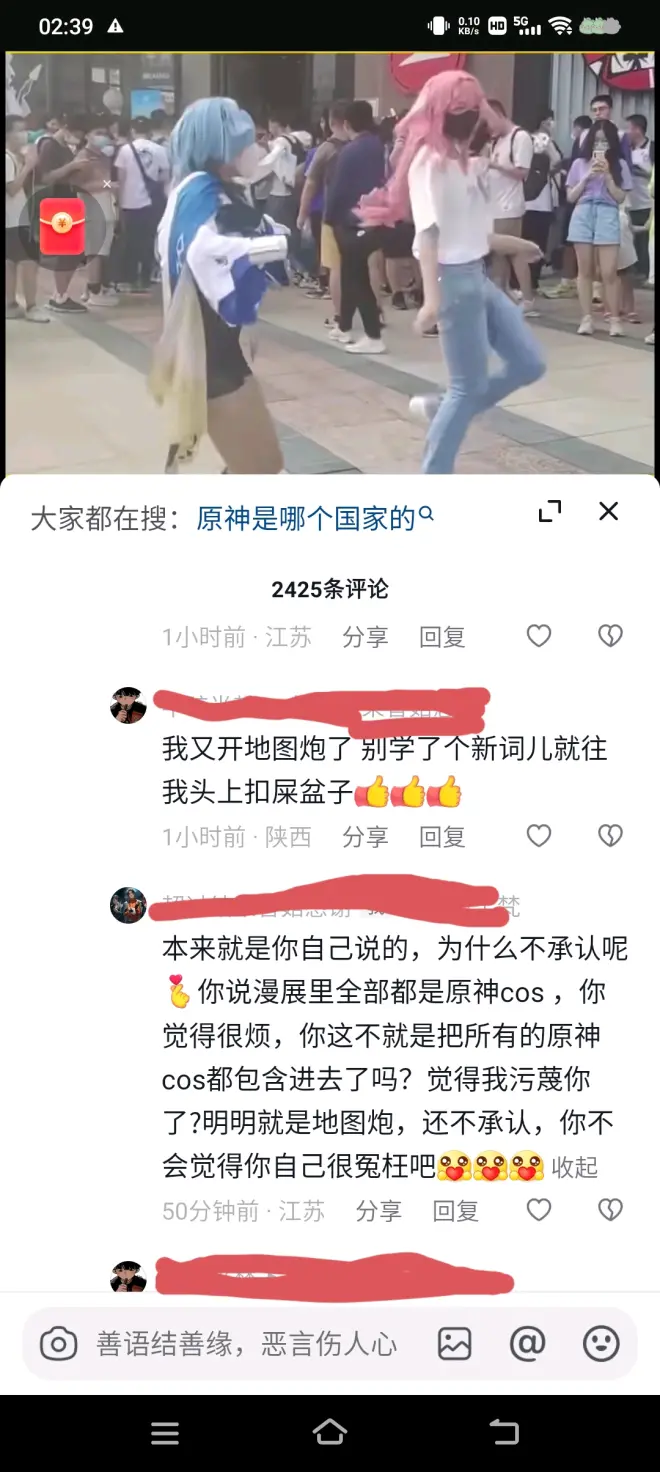Tap the @ mention icon
The height and width of the screenshot is (1472, 660).
(527, 1344)
